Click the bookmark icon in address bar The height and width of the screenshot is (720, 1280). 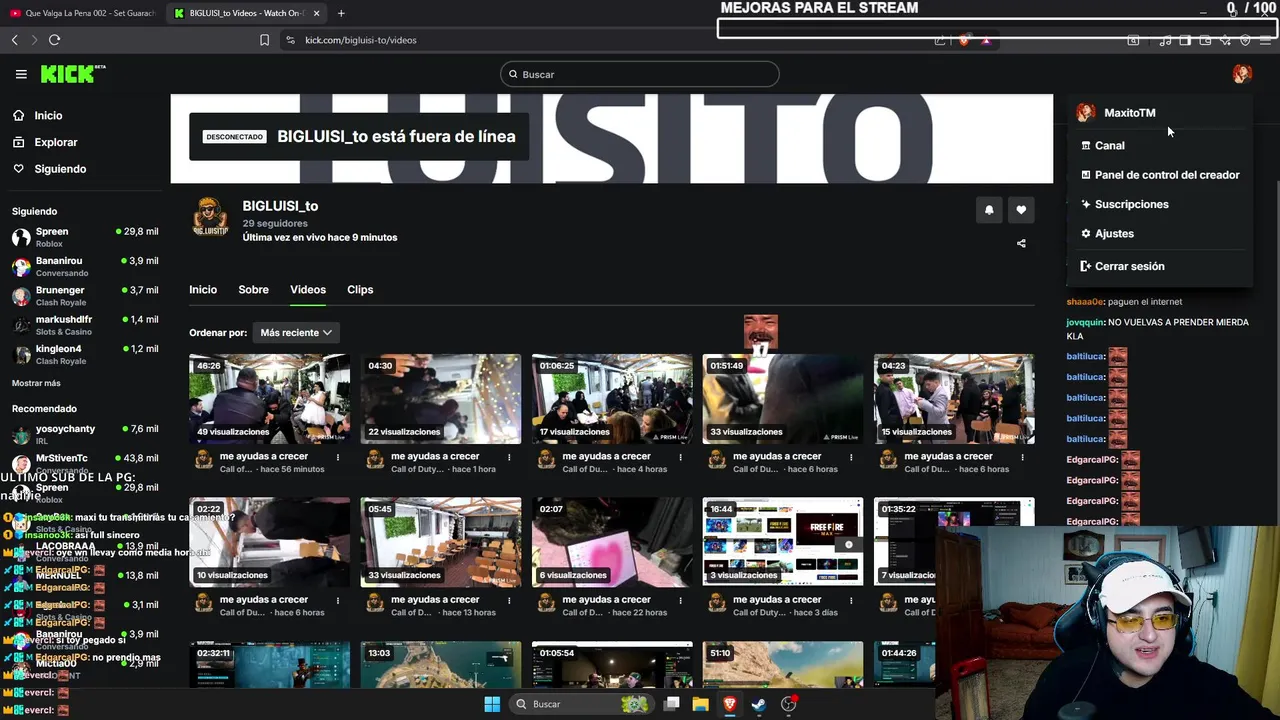pos(264,40)
